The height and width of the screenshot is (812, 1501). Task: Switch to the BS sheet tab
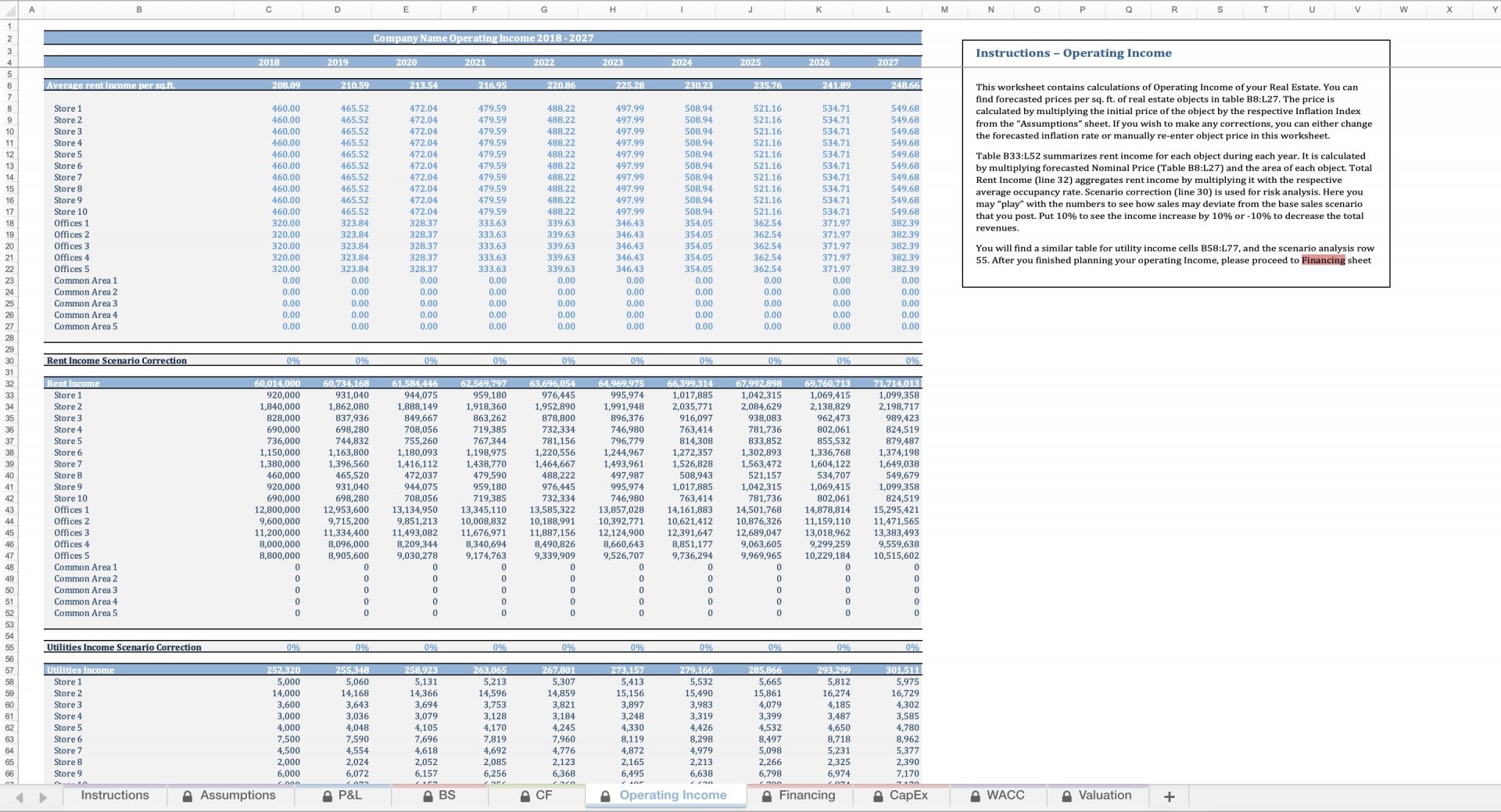pos(439,795)
